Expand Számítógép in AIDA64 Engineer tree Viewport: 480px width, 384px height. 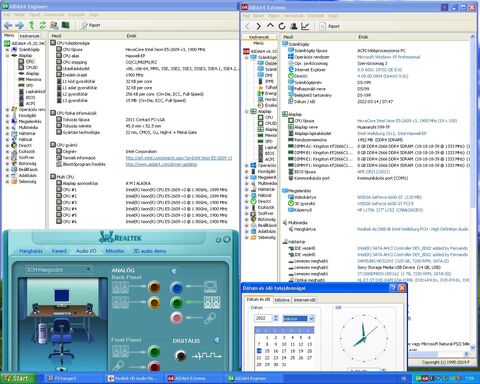(x=7, y=49)
